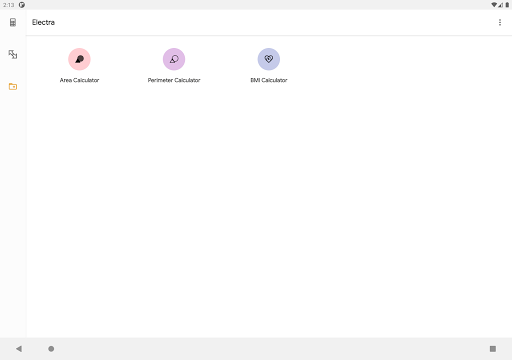512x360 pixels.
Task: Tap the status bar notification icon
Action: pyautogui.click(x=22, y=5)
